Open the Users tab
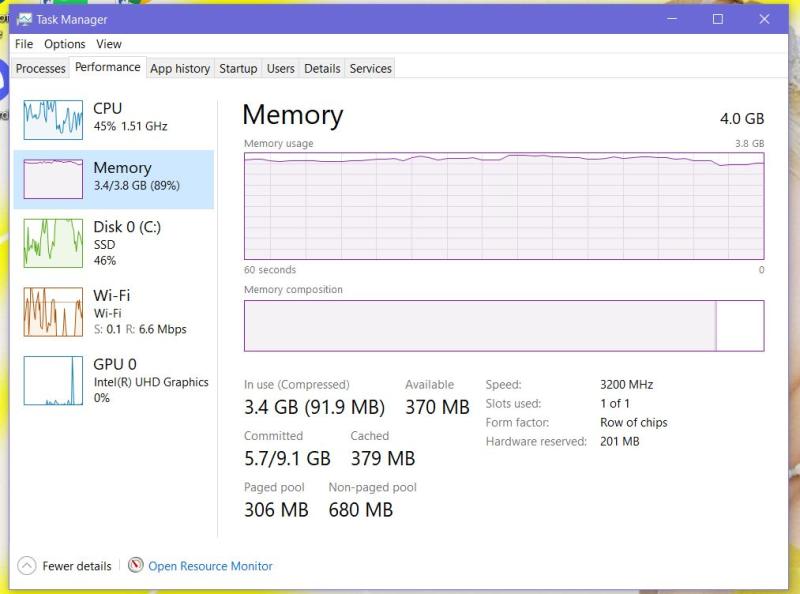800x594 pixels. click(281, 69)
